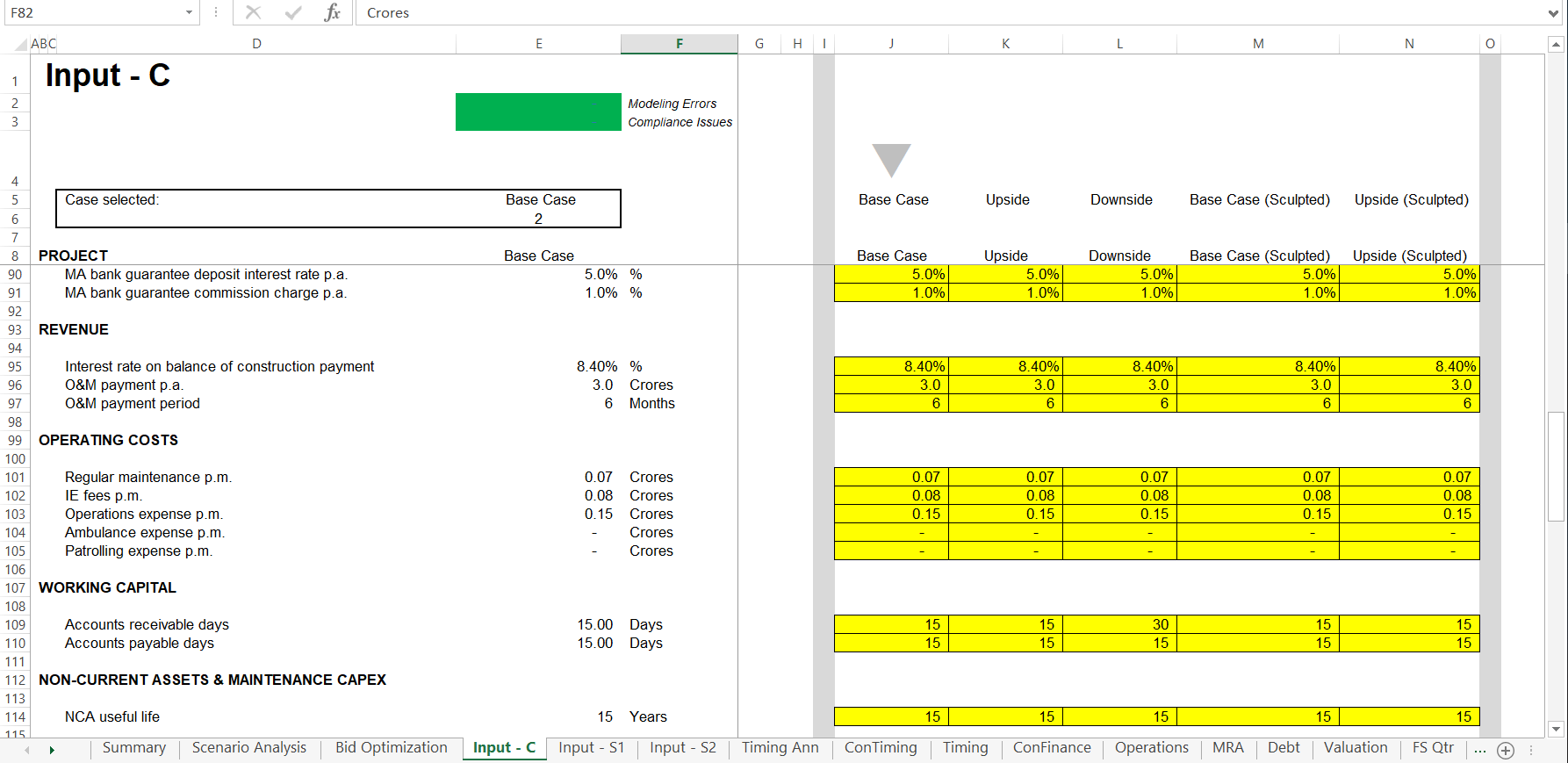Select the Input - S1 sheet tab
The height and width of the screenshot is (763, 1568).
pyautogui.click(x=592, y=748)
